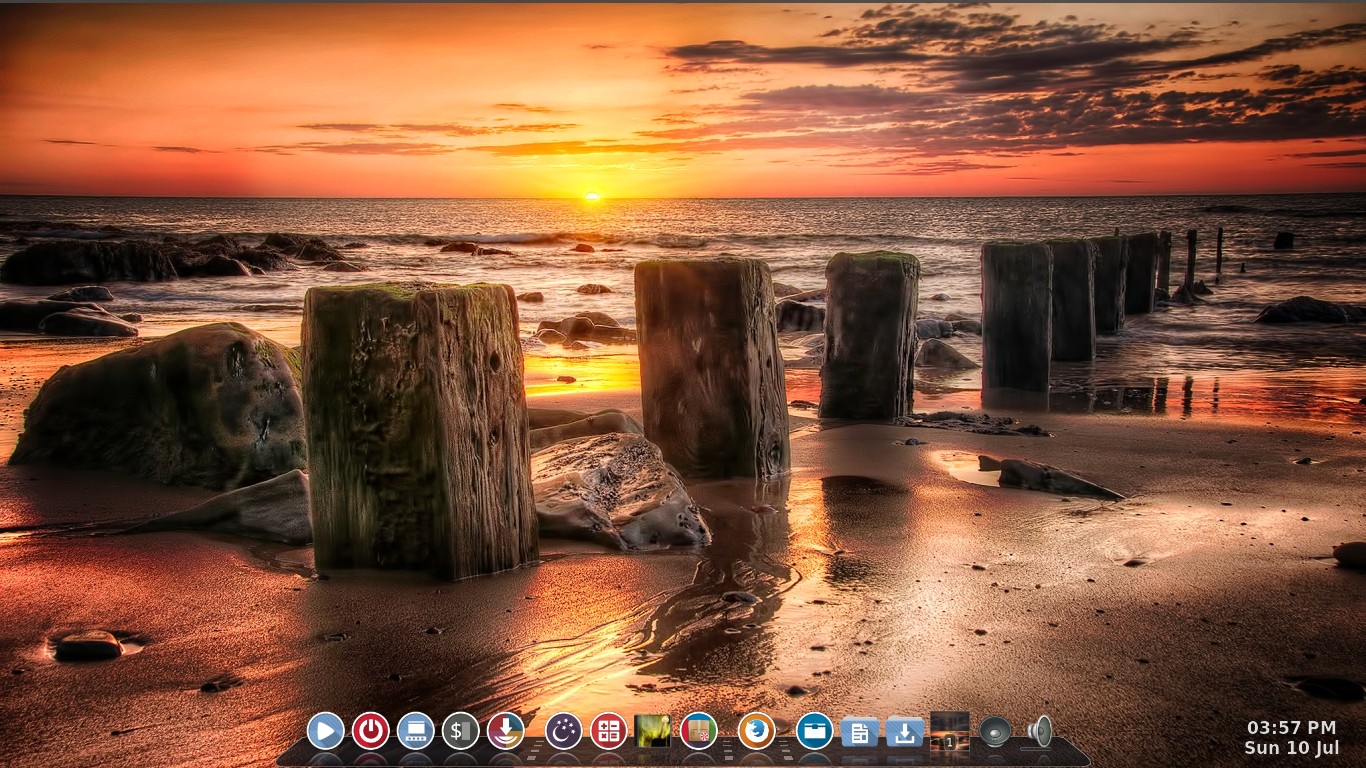Open the installer icon with down arrow
This screenshot has width=1366, height=768.
point(505,731)
